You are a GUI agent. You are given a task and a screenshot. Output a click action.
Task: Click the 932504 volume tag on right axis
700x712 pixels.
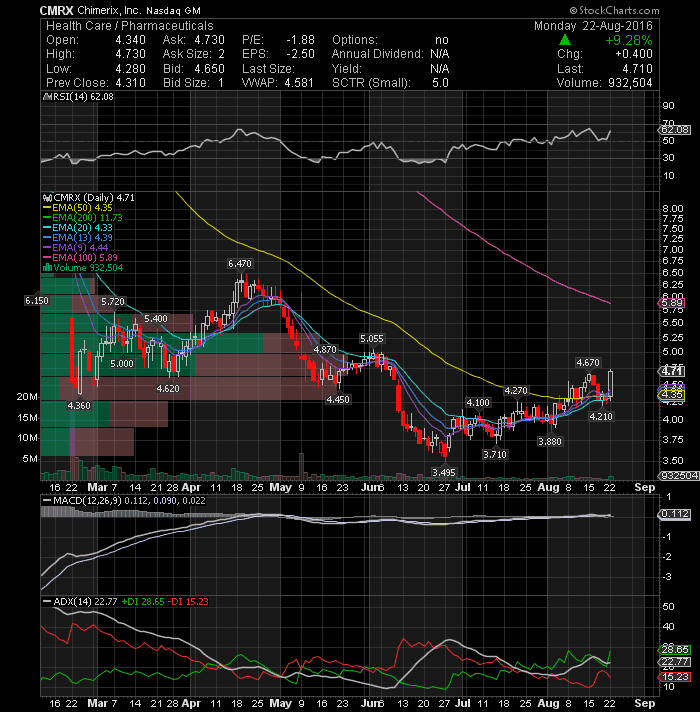tap(679, 475)
